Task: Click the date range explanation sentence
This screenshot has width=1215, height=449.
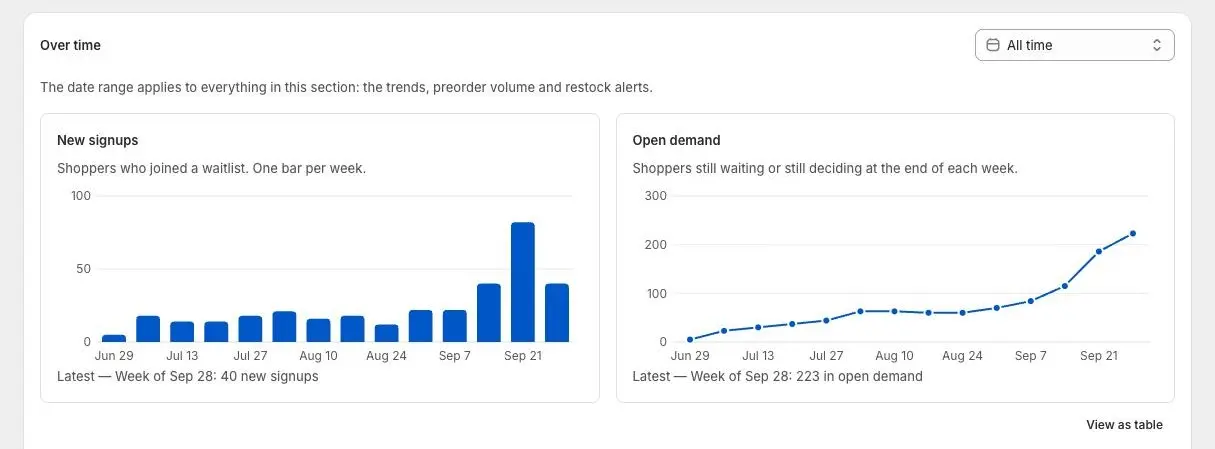Action: [x=346, y=87]
